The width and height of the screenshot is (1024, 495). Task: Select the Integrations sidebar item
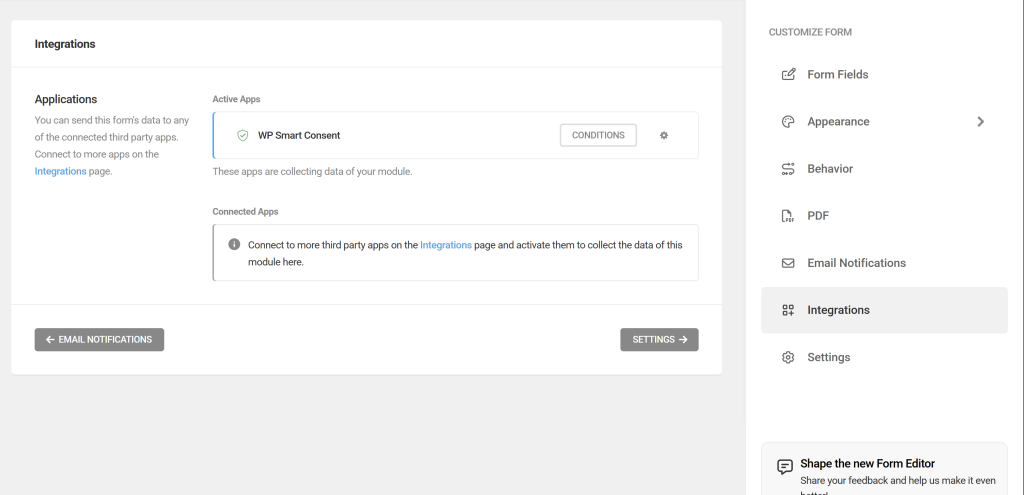(x=884, y=310)
